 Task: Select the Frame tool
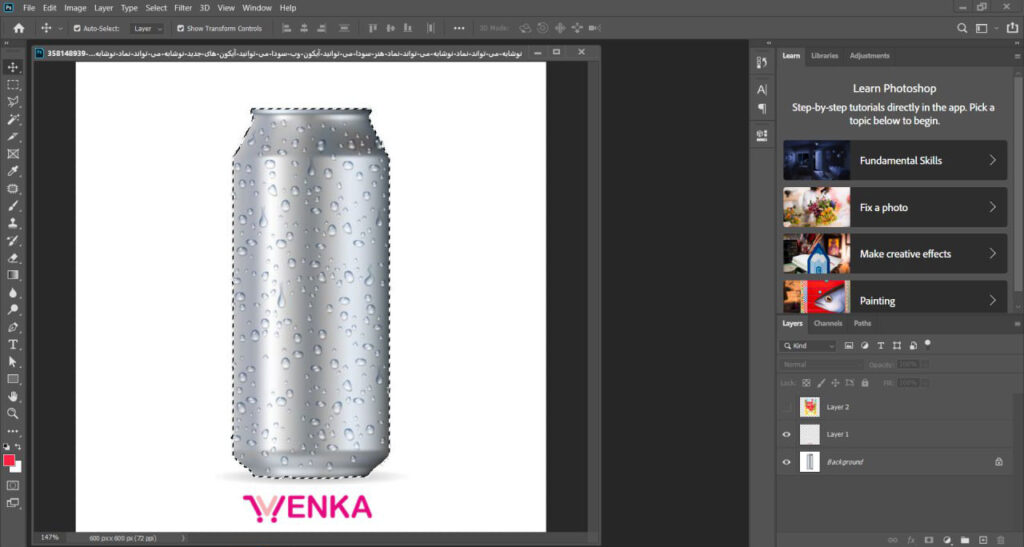[12, 154]
